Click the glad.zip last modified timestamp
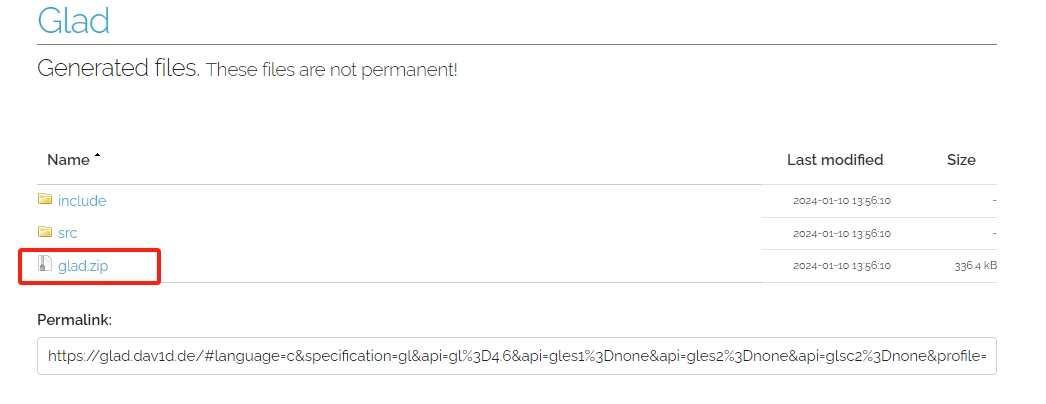Image resolution: width=1046 pixels, height=404 pixels. [842, 266]
